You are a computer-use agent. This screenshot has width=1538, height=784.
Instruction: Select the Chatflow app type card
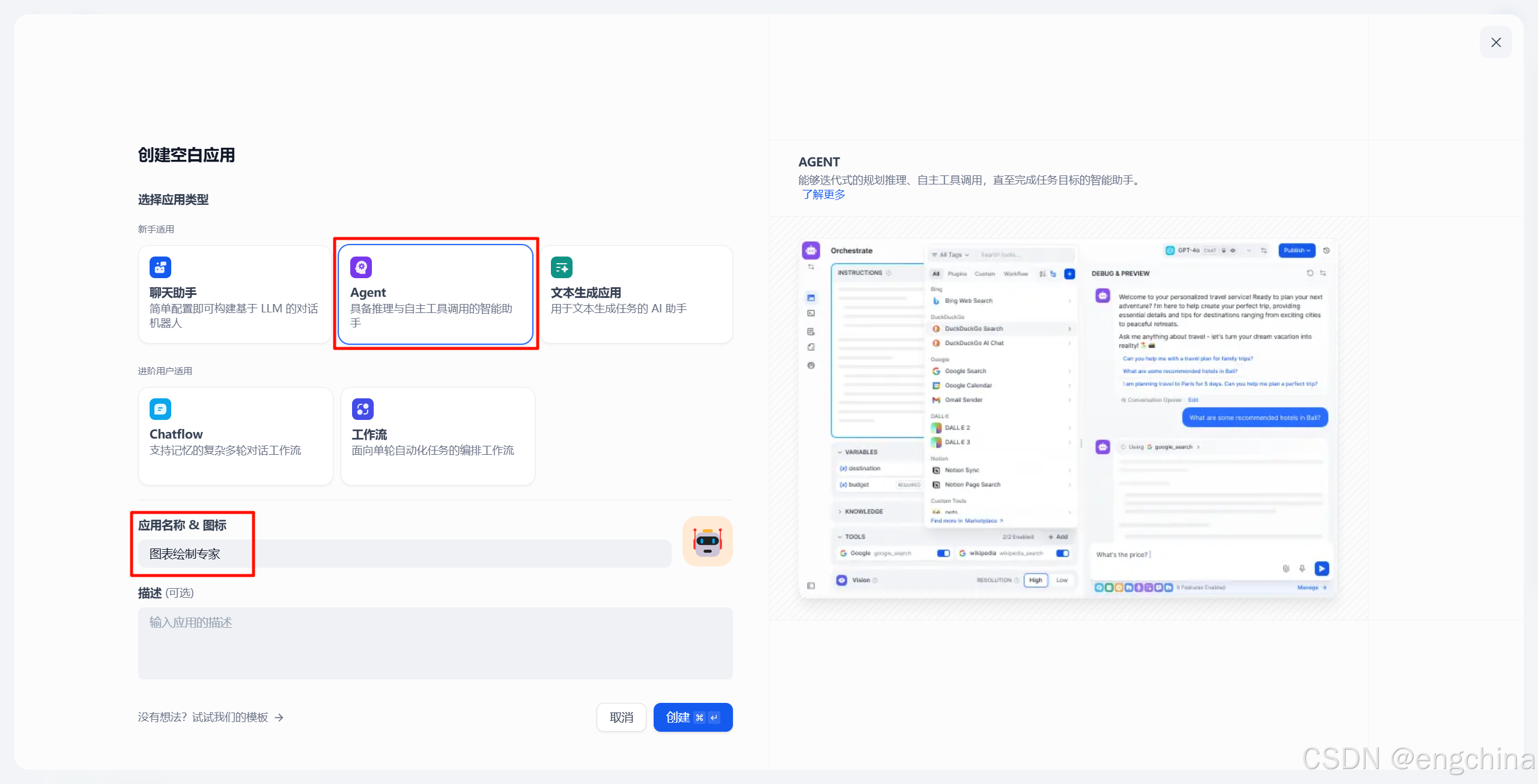pos(235,436)
